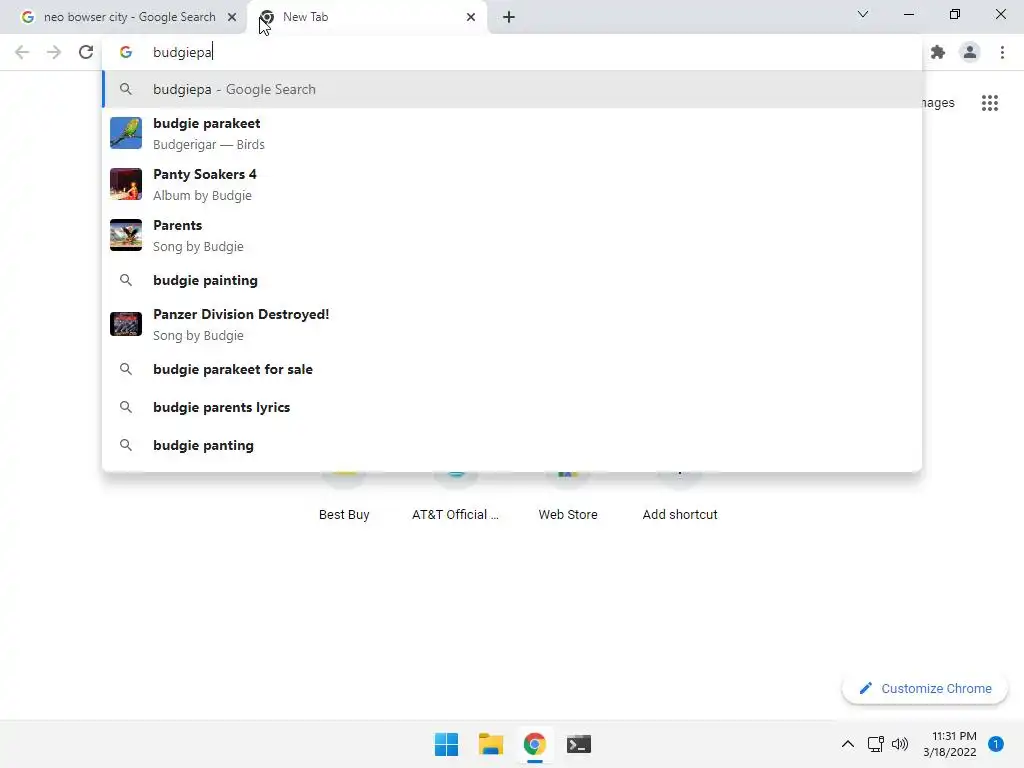The width and height of the screenshot is (1024, 768).
Task: Click the Parents song cover thumbnail
Action: [126, 235]
